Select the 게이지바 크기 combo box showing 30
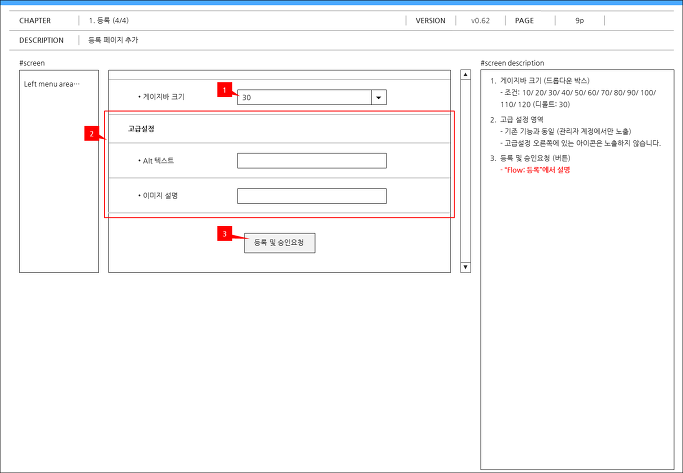 pyautogui.click(x=311, y=98)
